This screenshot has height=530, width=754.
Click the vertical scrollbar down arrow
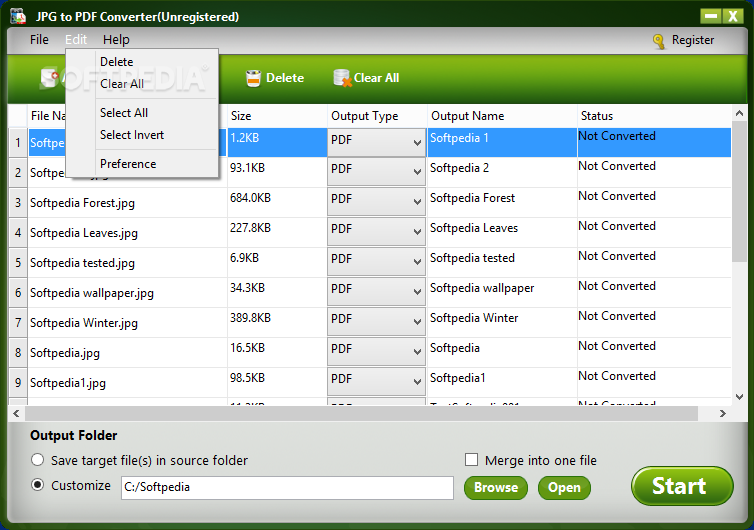pos(740,397)
